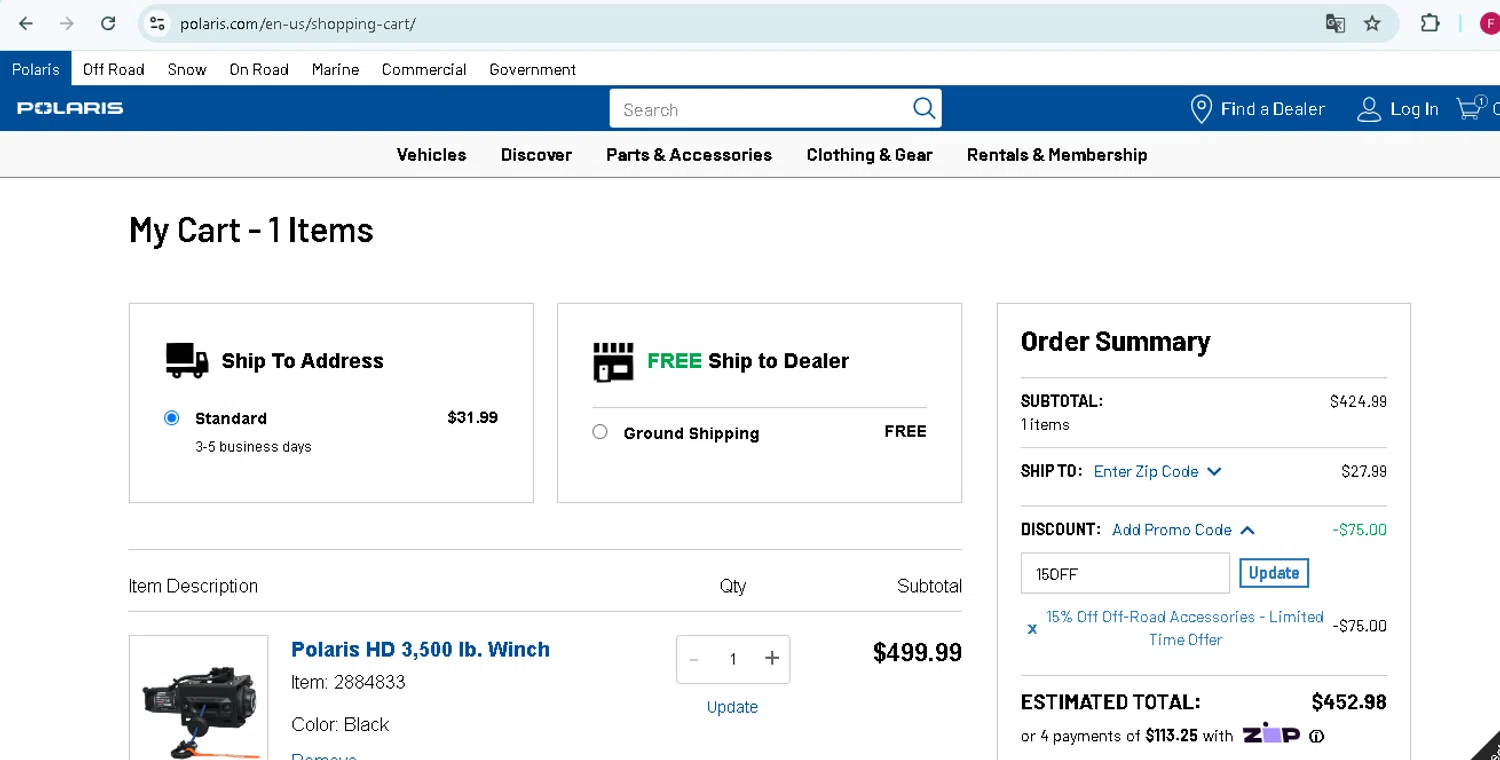Click the winch product thumbnail image

199,698
